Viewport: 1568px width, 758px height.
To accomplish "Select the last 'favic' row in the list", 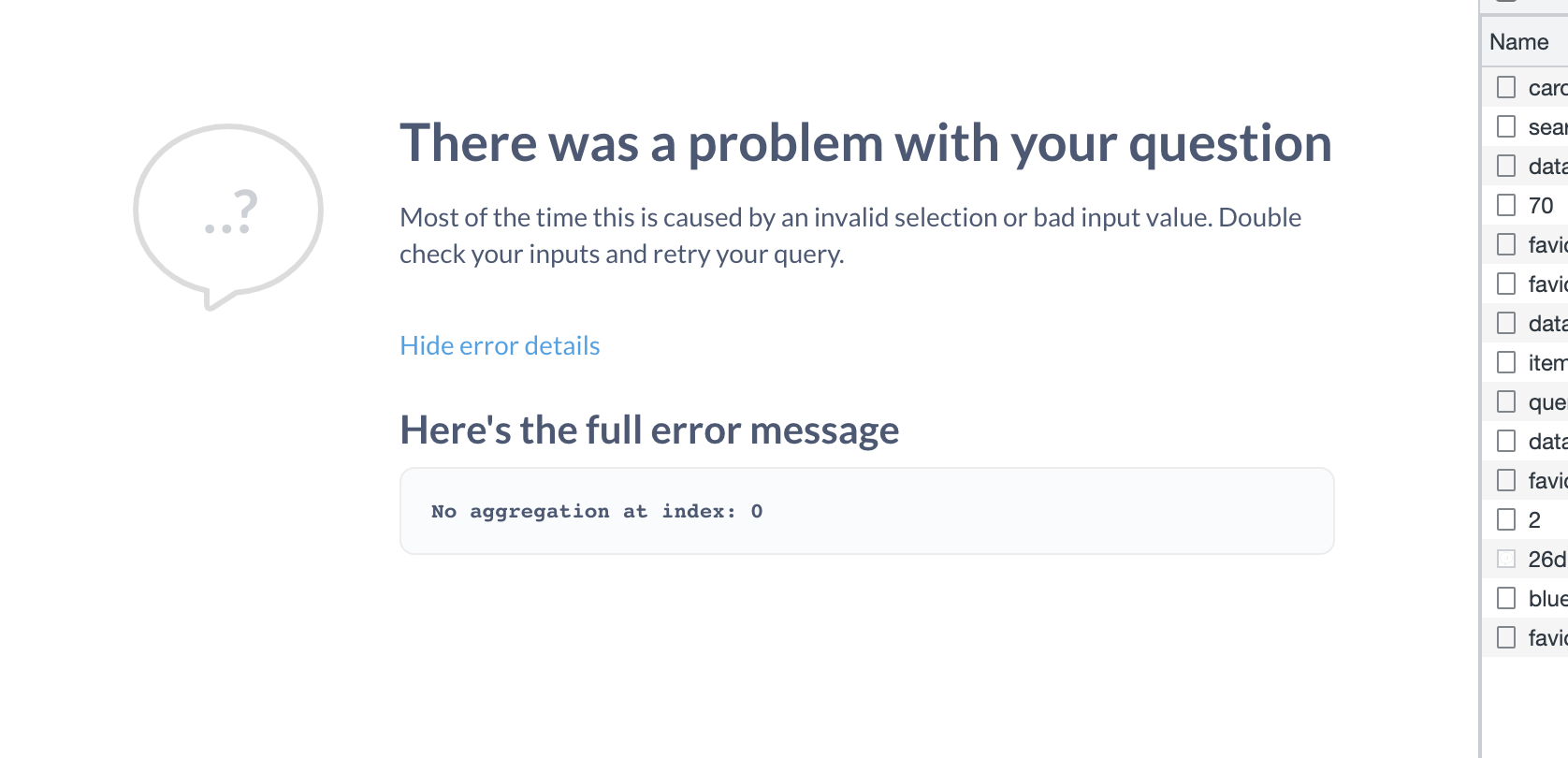I will tap(1542, 637).
